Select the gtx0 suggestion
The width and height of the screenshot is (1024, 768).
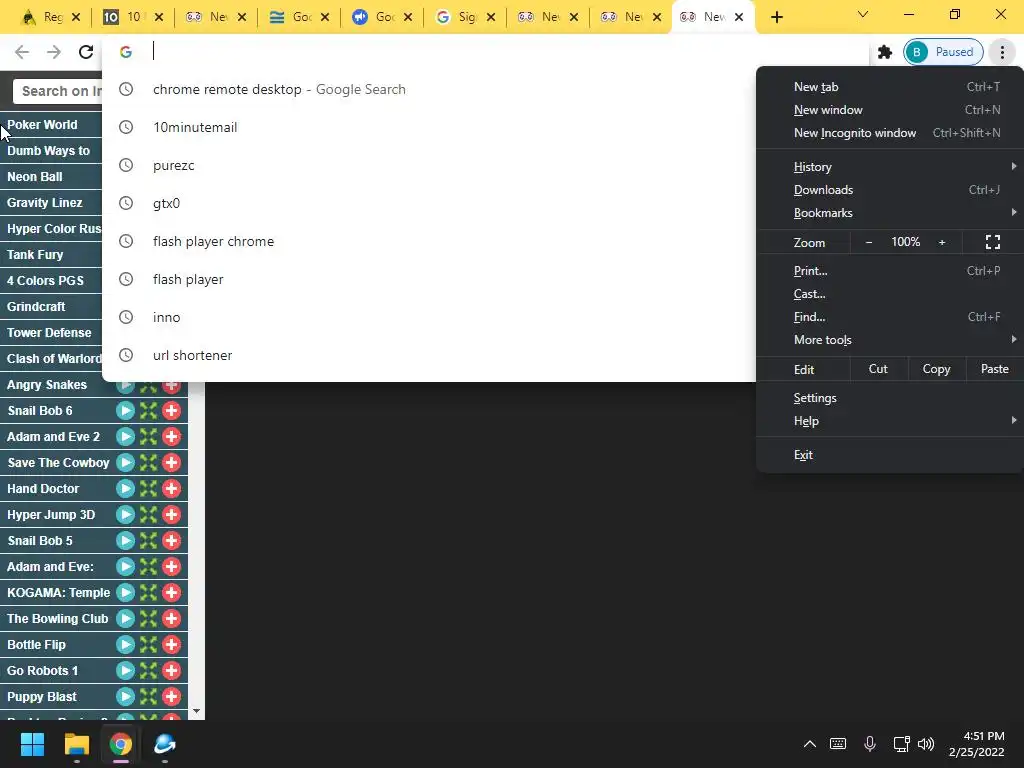click(428, 204)
